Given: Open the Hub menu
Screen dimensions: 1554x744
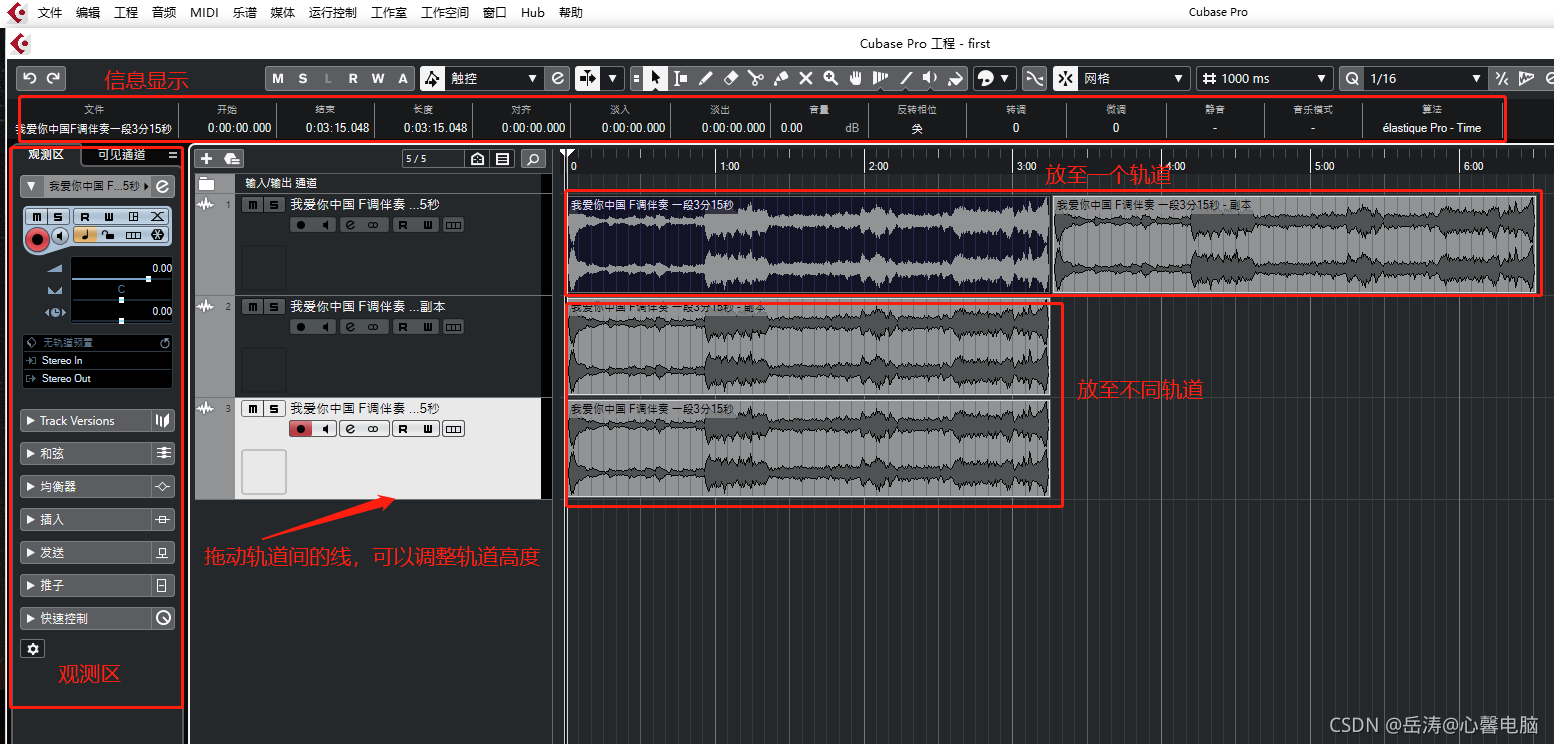Looking at the screenshot, I should [533, 13].
